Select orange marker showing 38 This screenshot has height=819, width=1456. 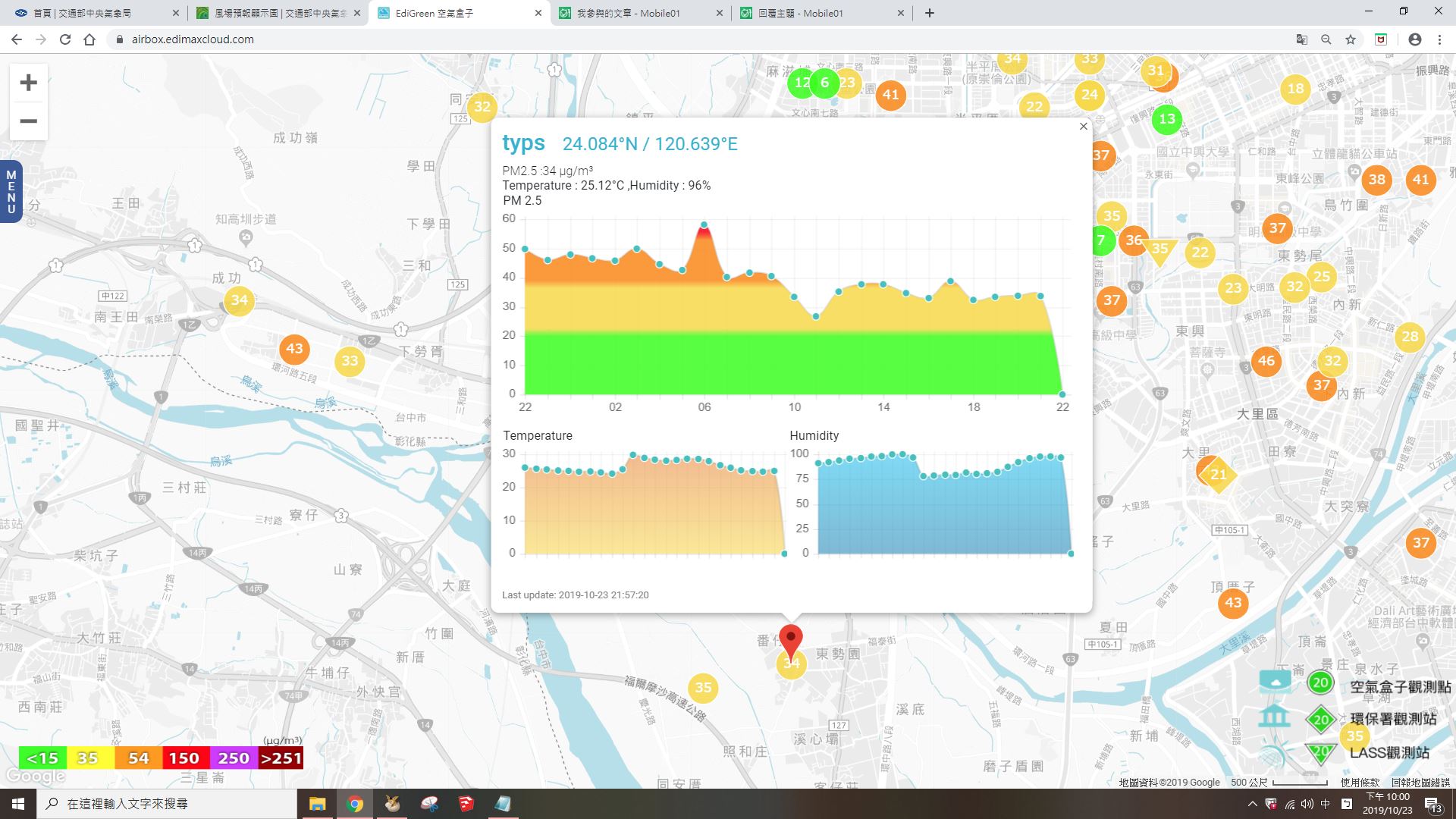click(x=1376, y=180)
